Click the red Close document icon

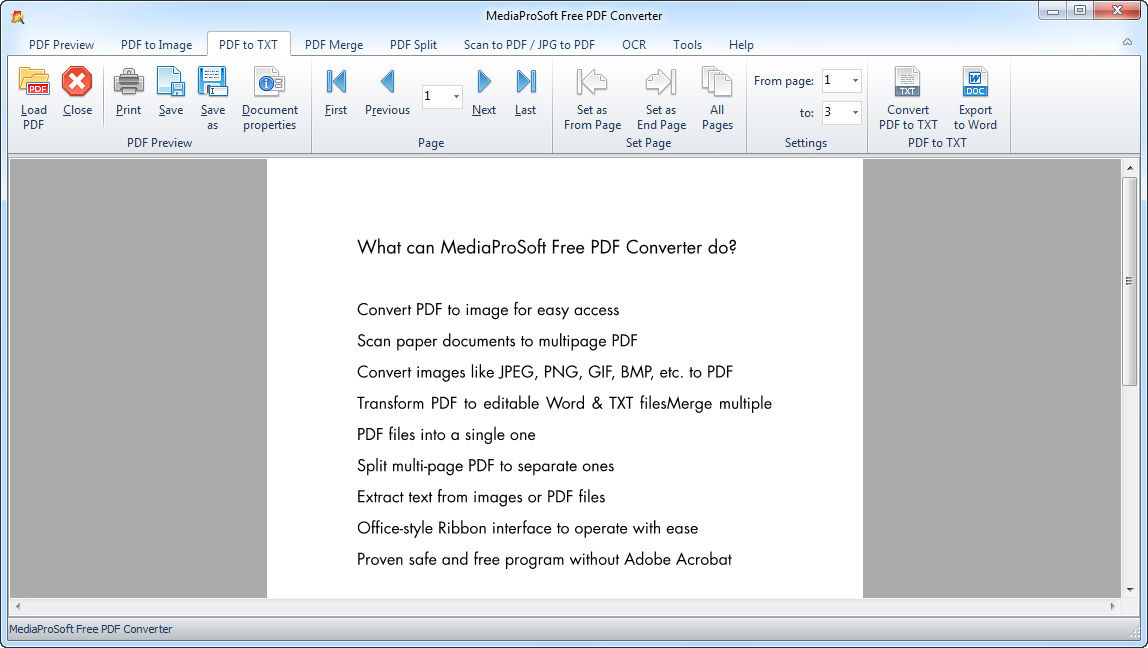click(x=77, y=81)
